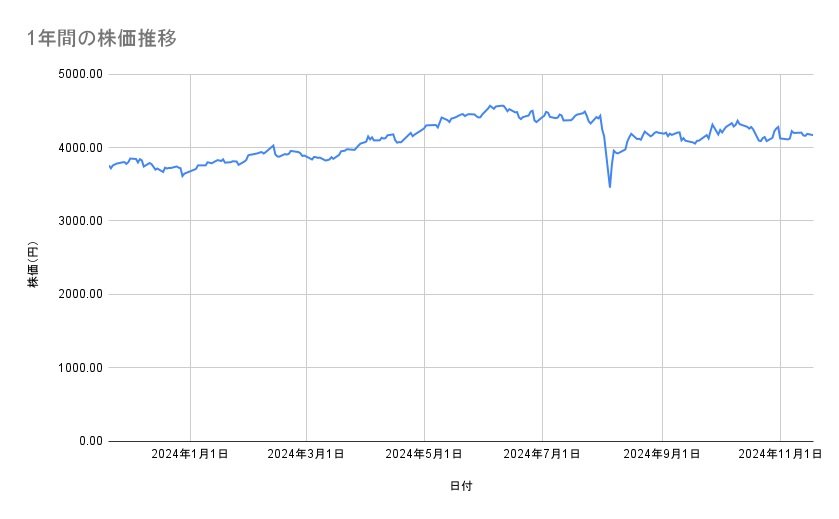Screen dimensions: 839x519
Task: Click the sharp August dip's lowest point
Action: tap(610, 187)
